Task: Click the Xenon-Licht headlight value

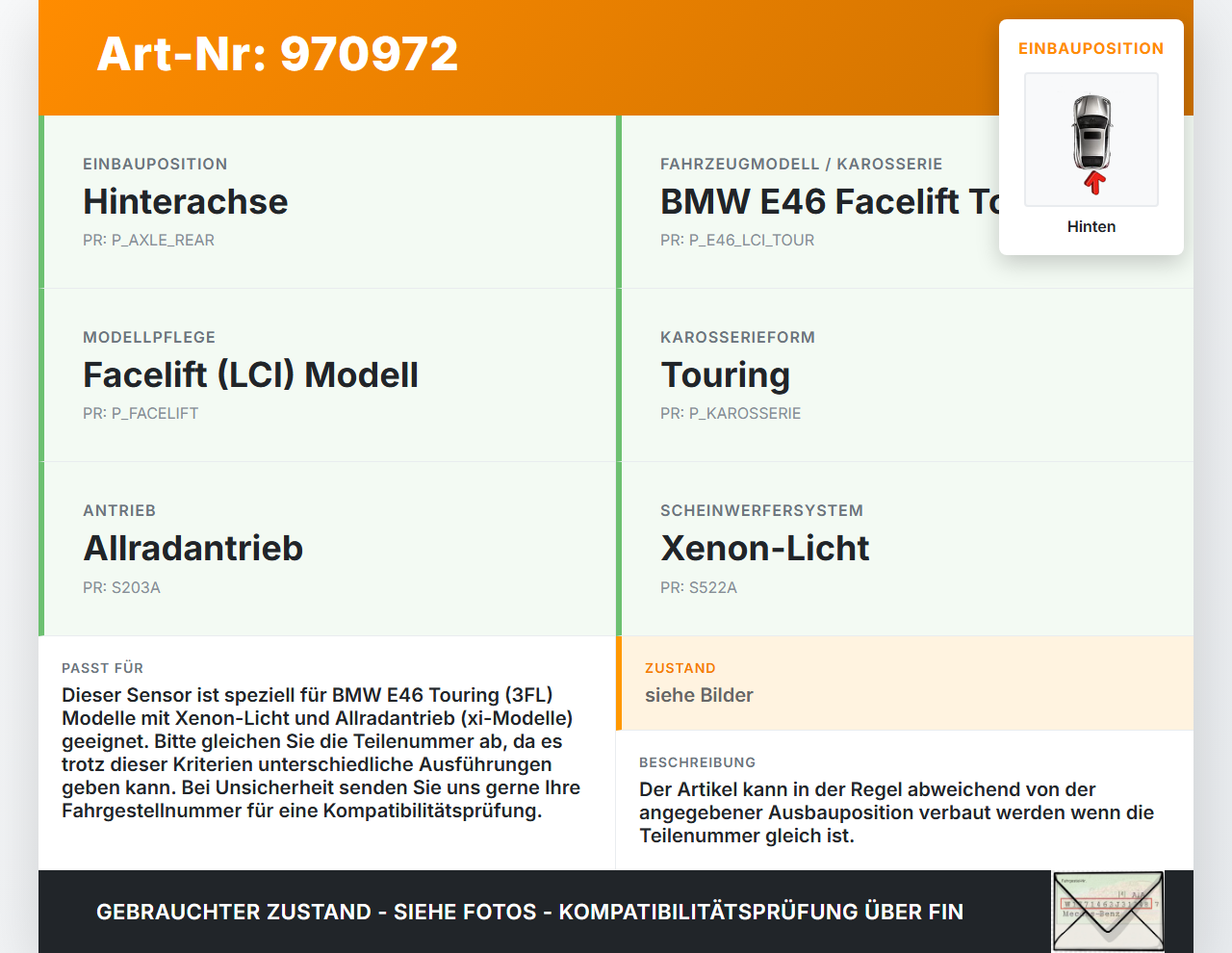Action: click(764, 548)
